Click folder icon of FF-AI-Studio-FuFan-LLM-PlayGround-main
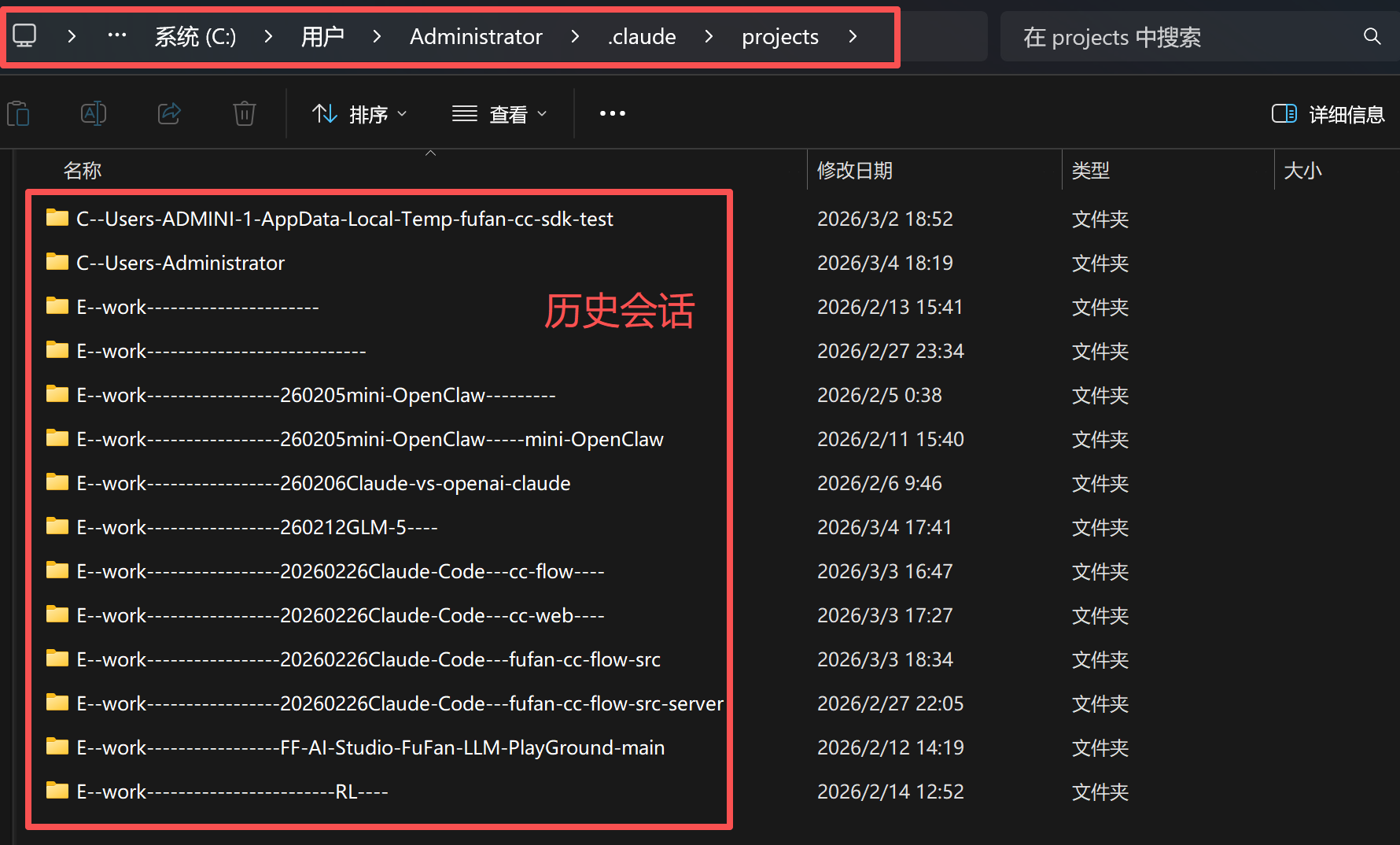This screenshot has width=1400, height=845. (57, 746)
